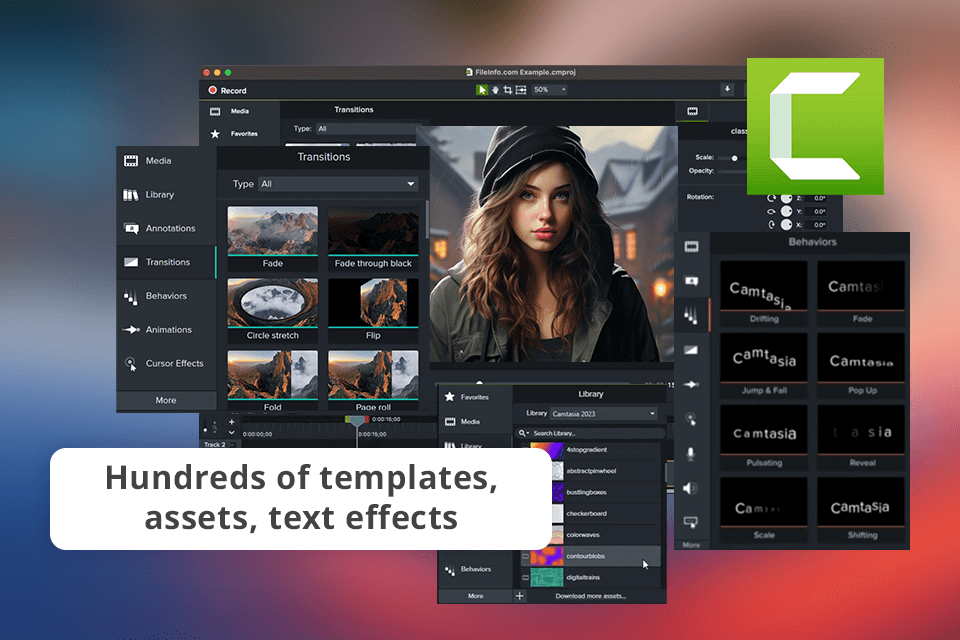Image resolution: width=960 pixels, height=640 pixels.
Task: Select the Scale behavior thumbnail
Action: pyautogui.click(x=763, y=510)
